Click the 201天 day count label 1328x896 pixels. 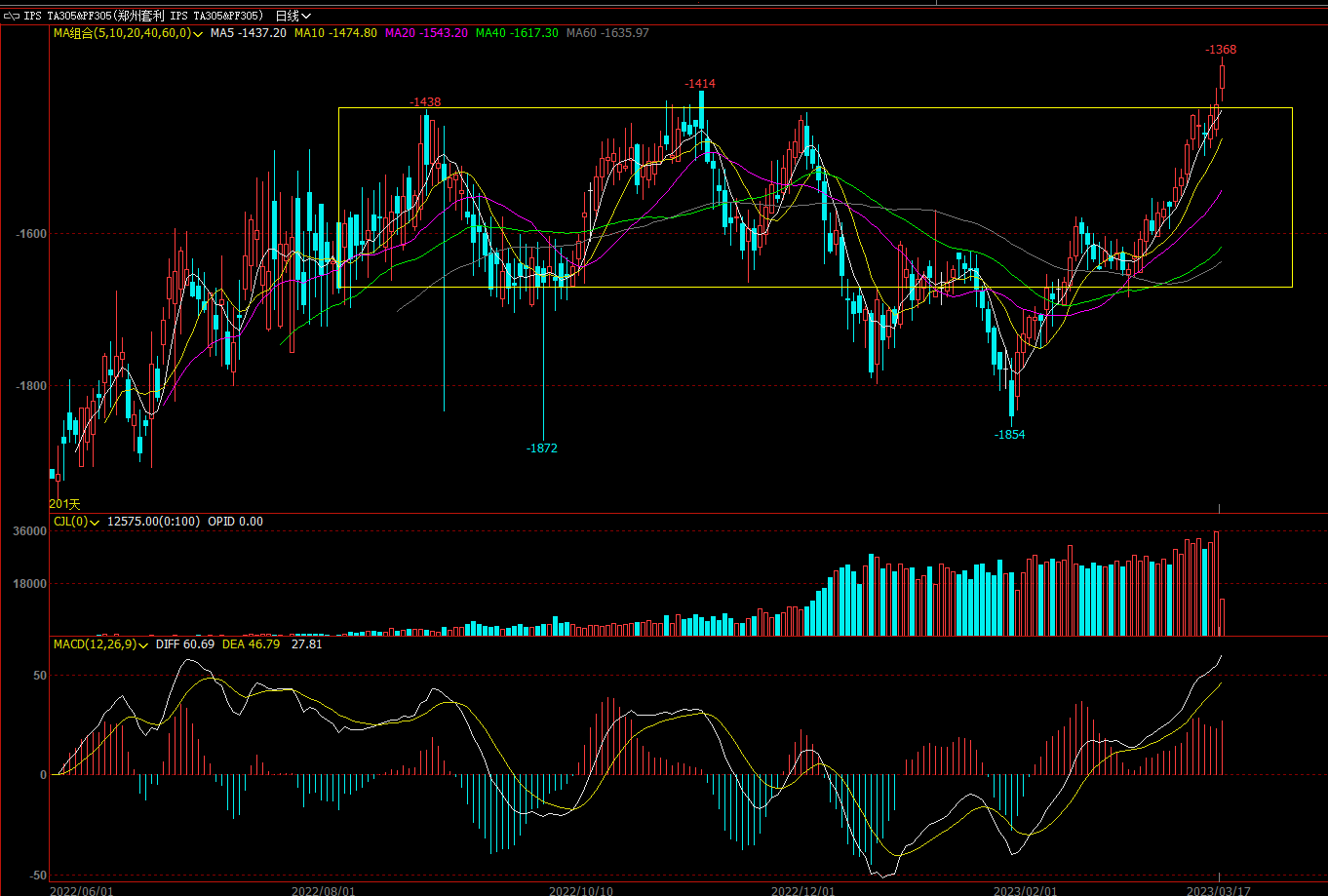point(64,504)
